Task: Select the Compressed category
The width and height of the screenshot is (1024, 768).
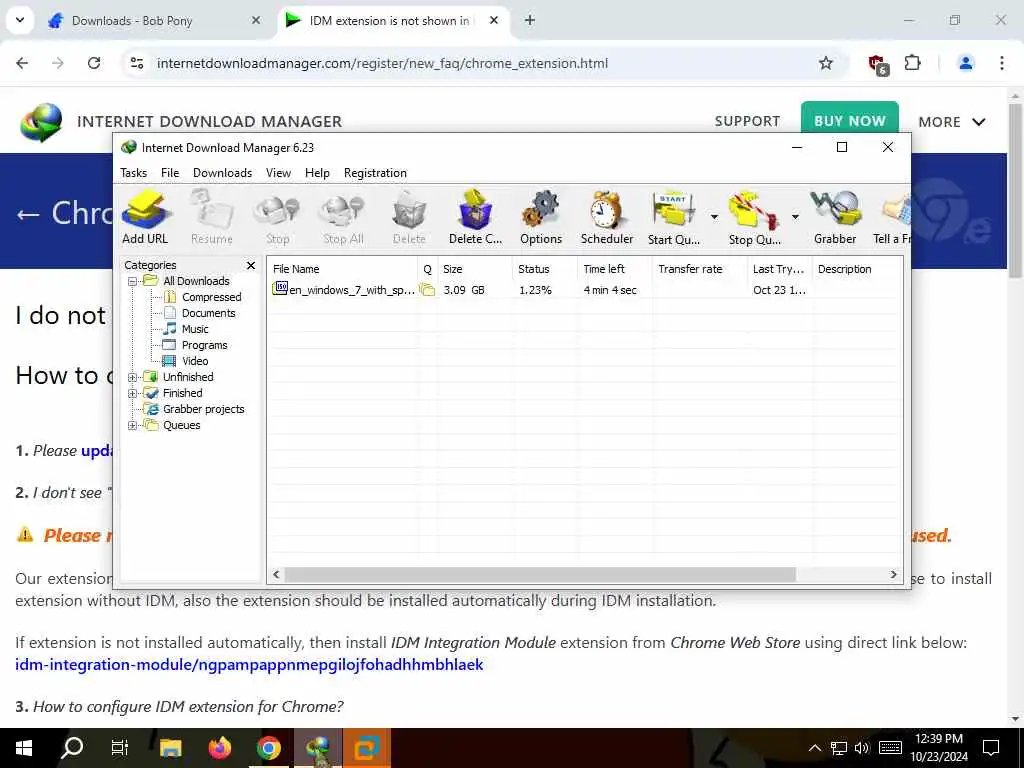Action: pyautogui.click(x=211, y=297)
